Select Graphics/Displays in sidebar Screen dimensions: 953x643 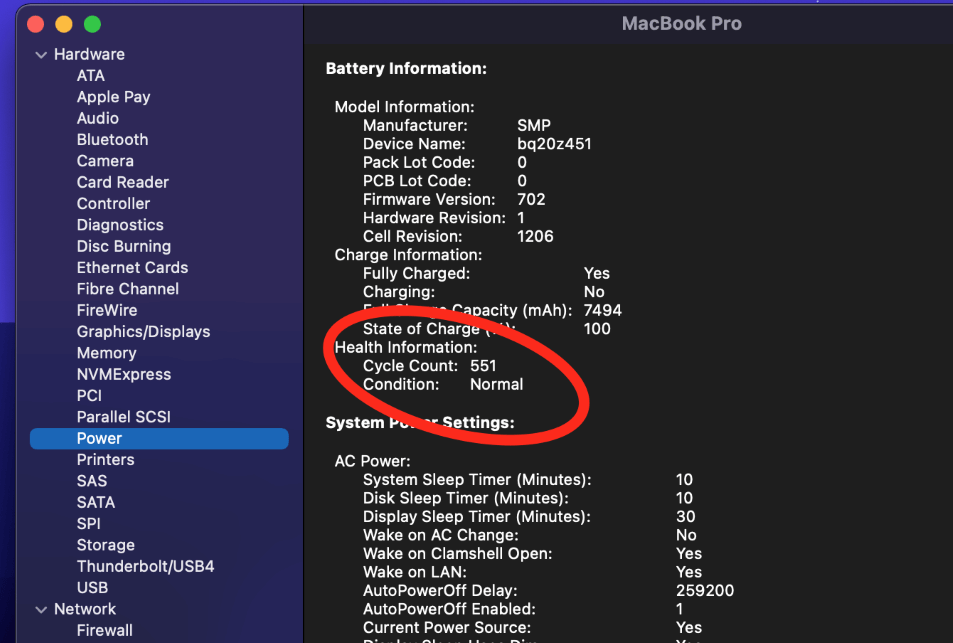pyautogui.click(x=143, y=331)
